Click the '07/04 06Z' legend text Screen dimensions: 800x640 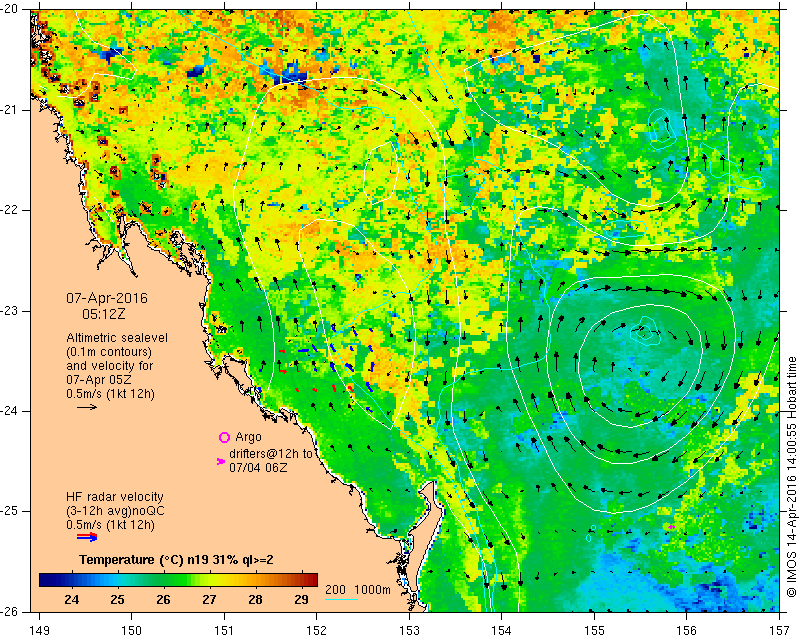(x=258, y=467)
